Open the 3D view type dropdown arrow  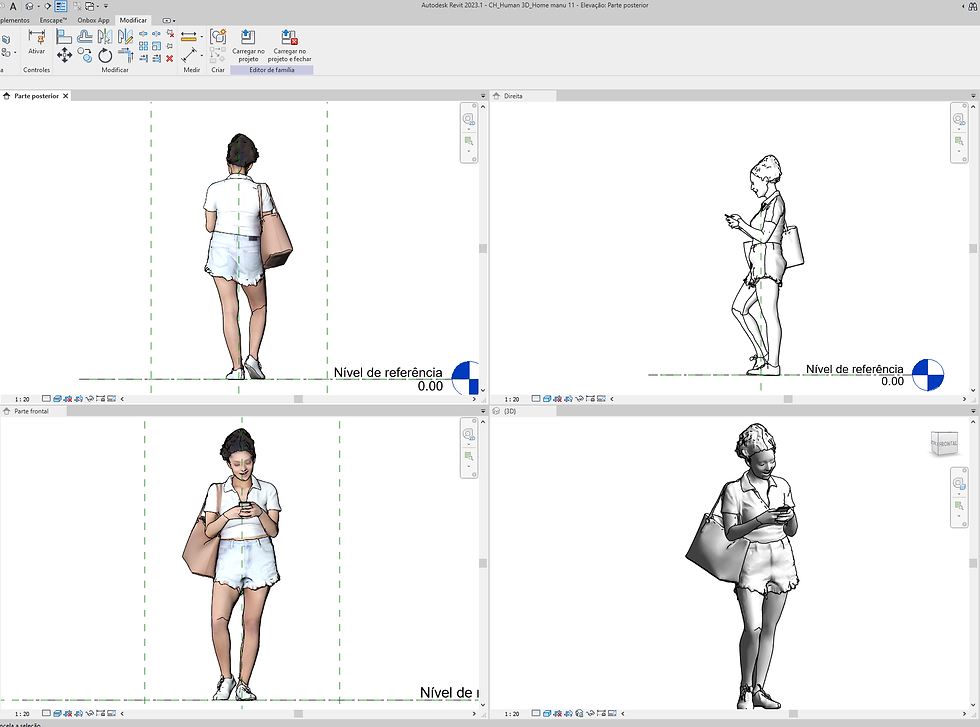(x=39, y=6)
